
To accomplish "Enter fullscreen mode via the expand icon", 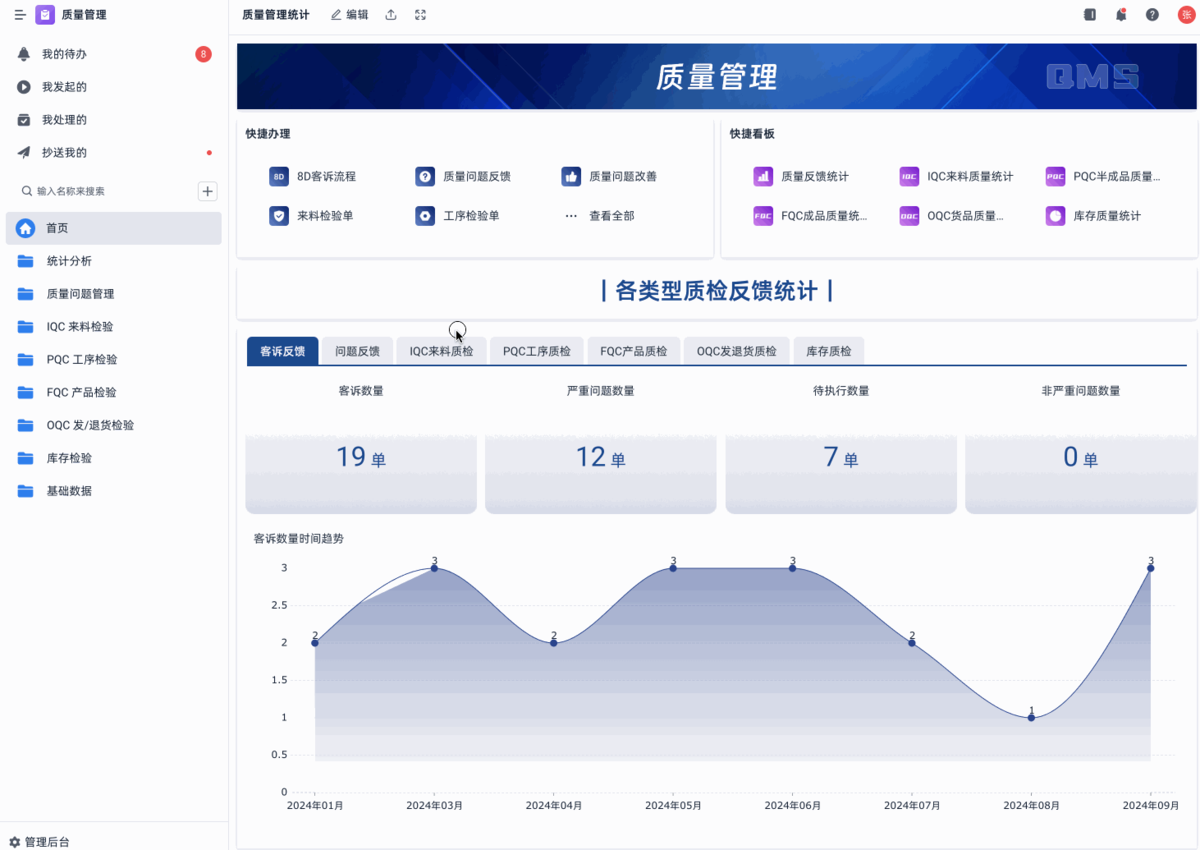I will click(x=420, y=15).
